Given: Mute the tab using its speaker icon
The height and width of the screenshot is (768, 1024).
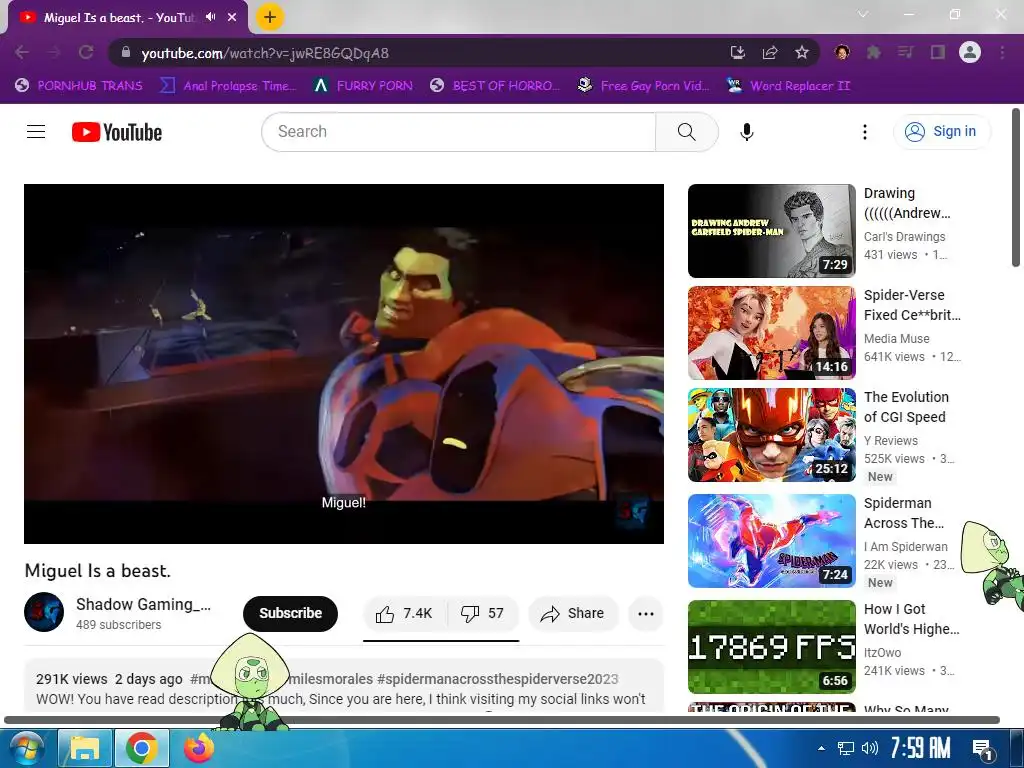Looking at the screenshot, I should coord(210,17).
